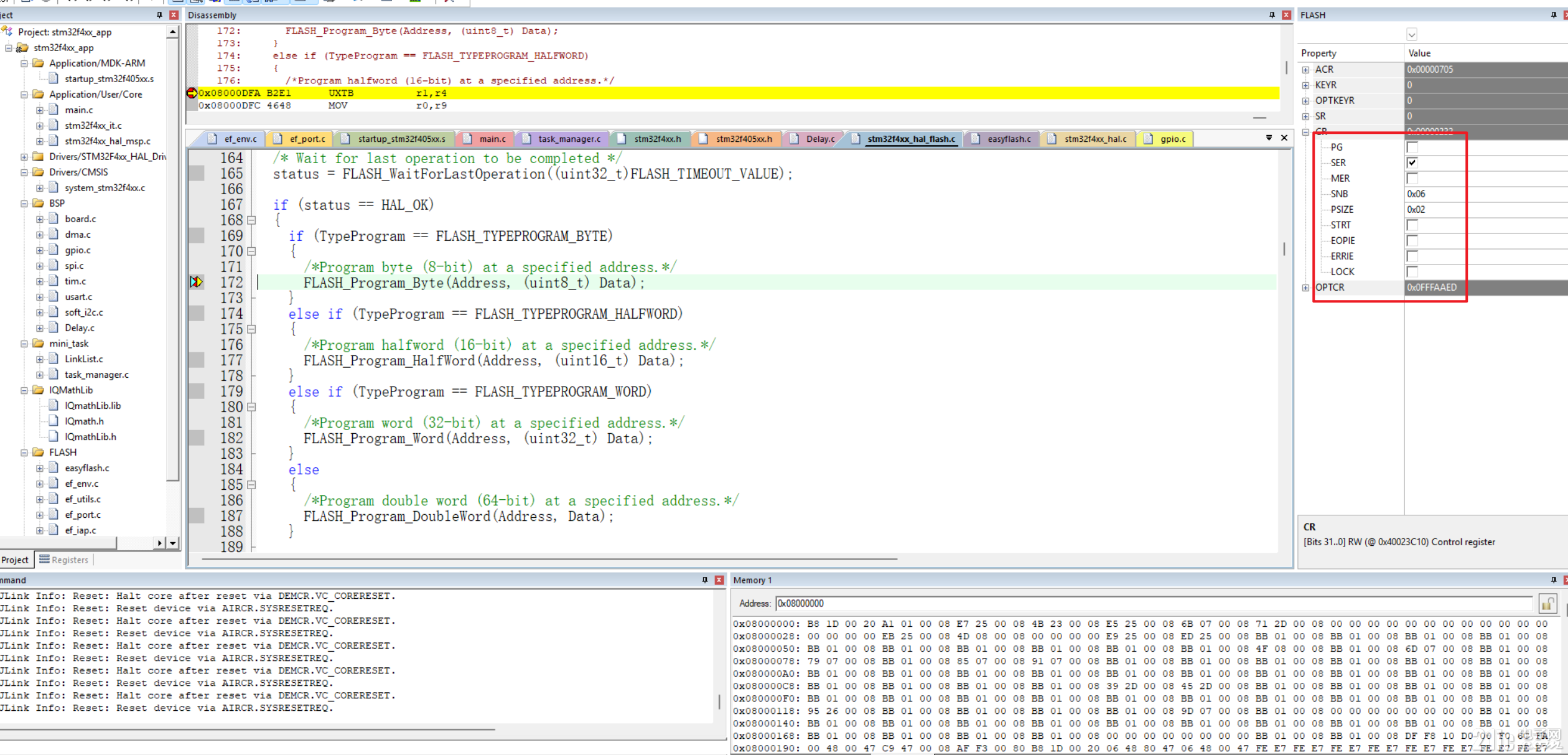1568x755 pixels.
Task: Expand the KEYR register
Action: [x=1305, y=85]
